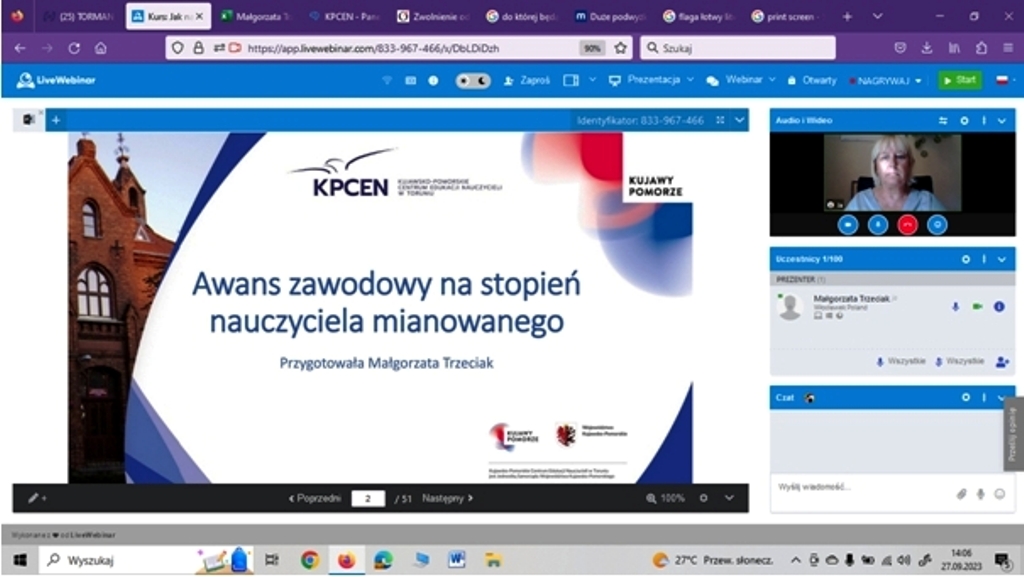Open Firefox downloads icon
The width and height of the screenshot is (1024, 577).
pyautogui.click(x=927, y=48)
